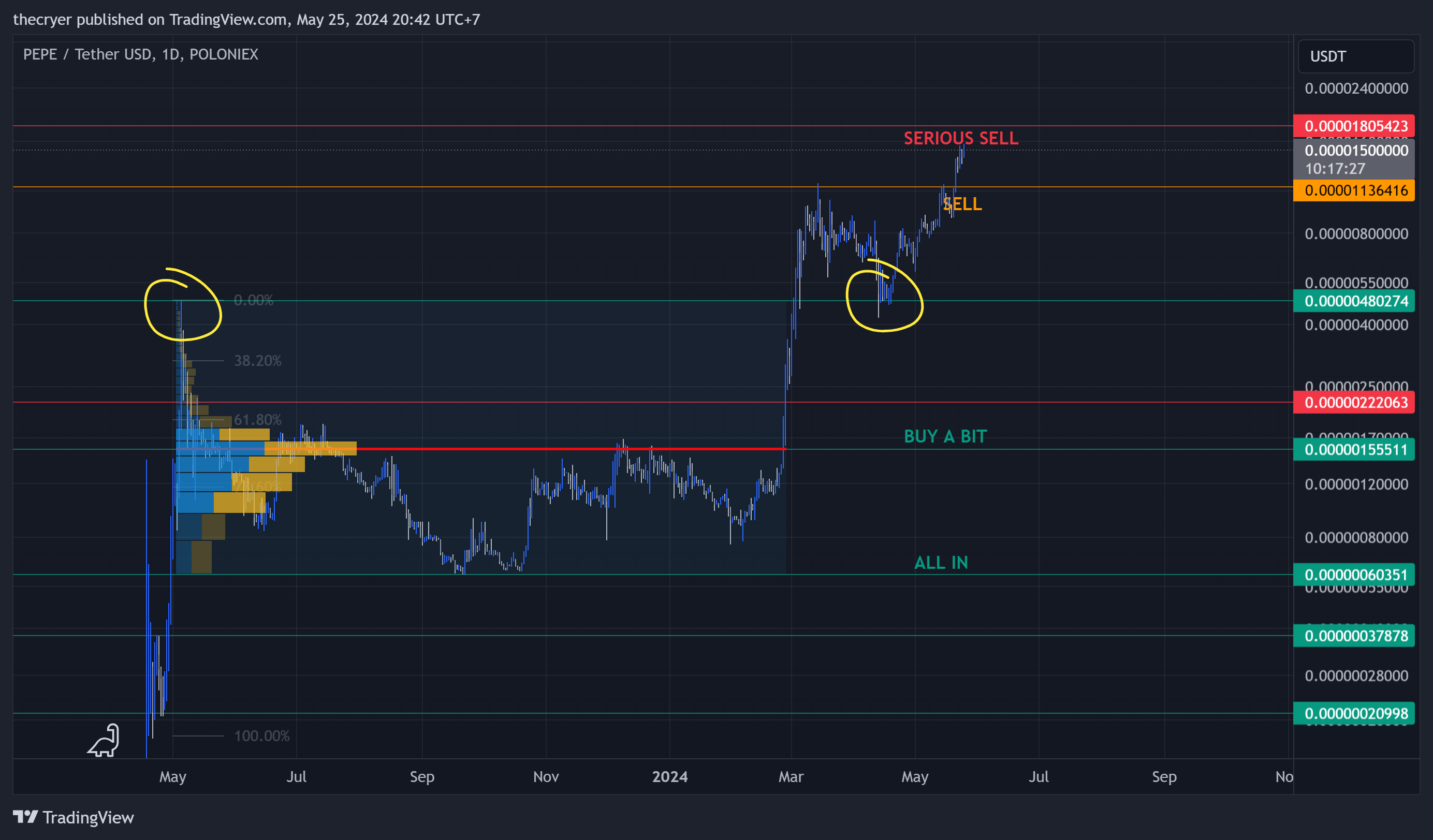This screenshot has height=840, width=1433.
Task: Click the USDT currency box
Action: pos(1356,56)
